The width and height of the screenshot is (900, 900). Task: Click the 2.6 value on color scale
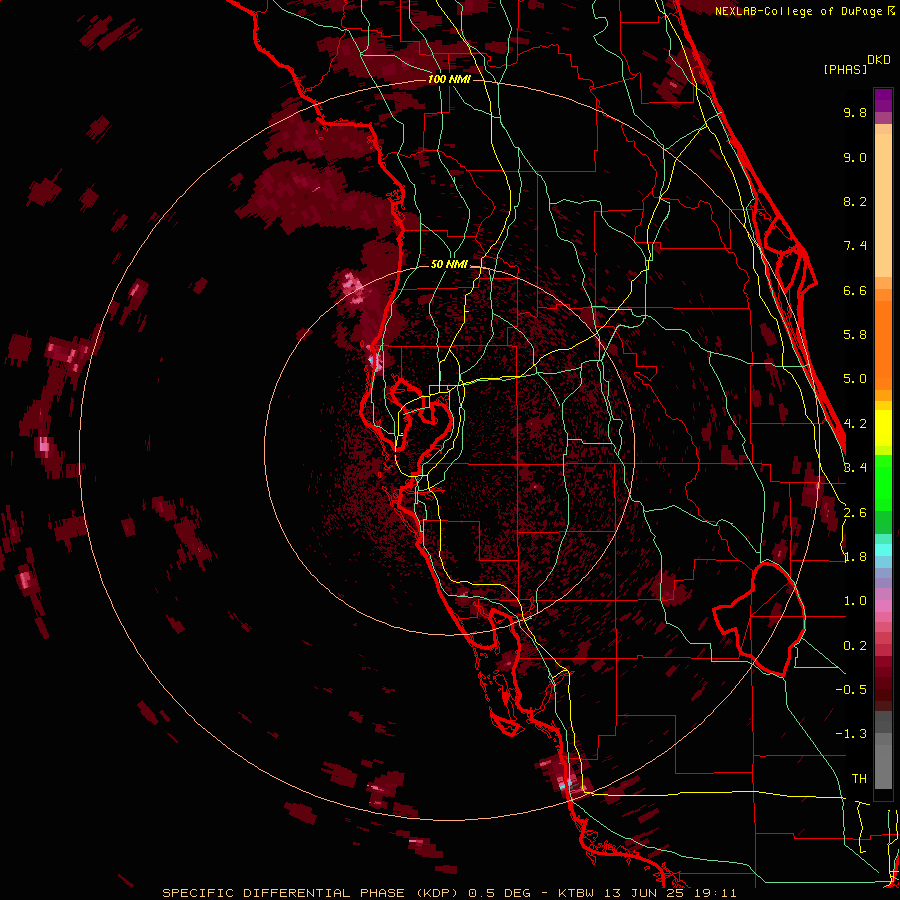(x=855, y=513)
